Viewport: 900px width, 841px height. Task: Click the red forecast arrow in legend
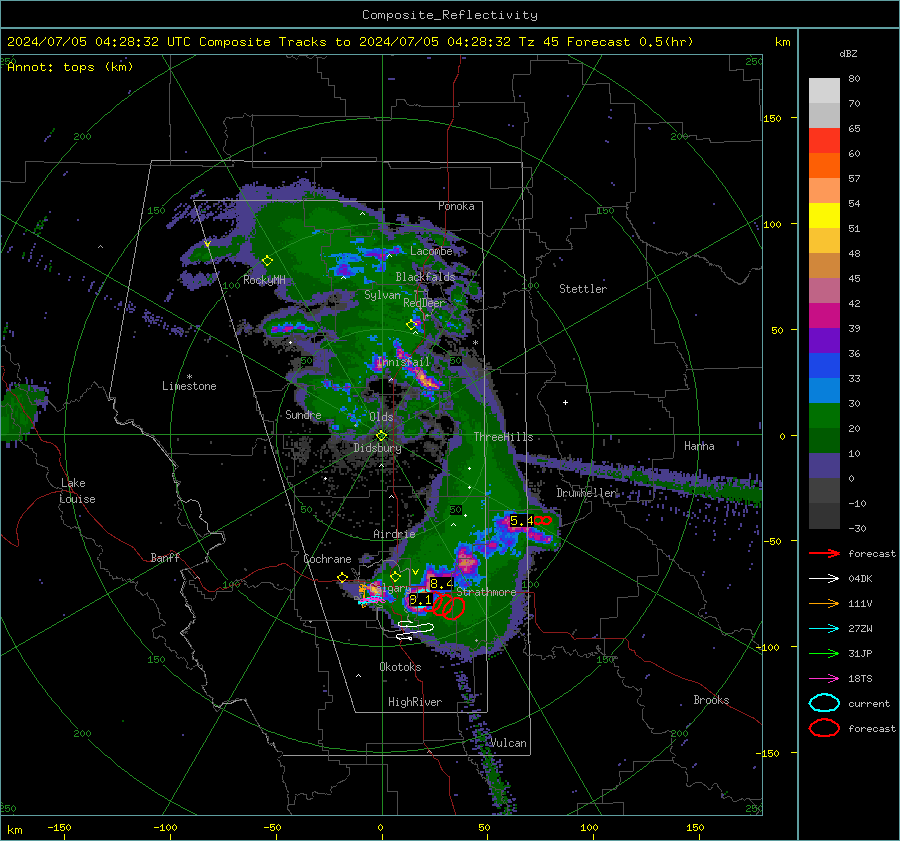(824, 553)
